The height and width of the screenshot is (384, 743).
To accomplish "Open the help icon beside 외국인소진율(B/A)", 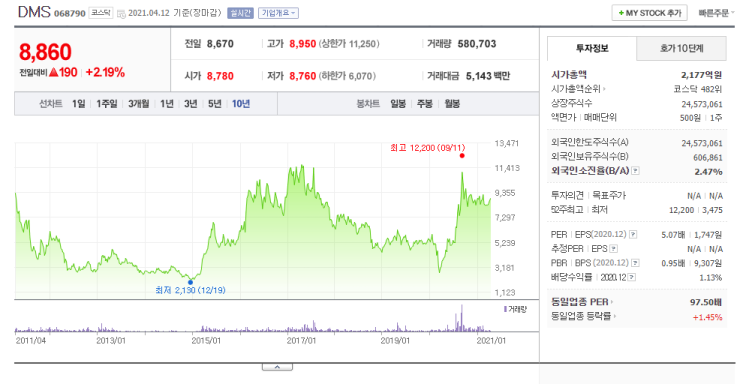I will [635, 171].
